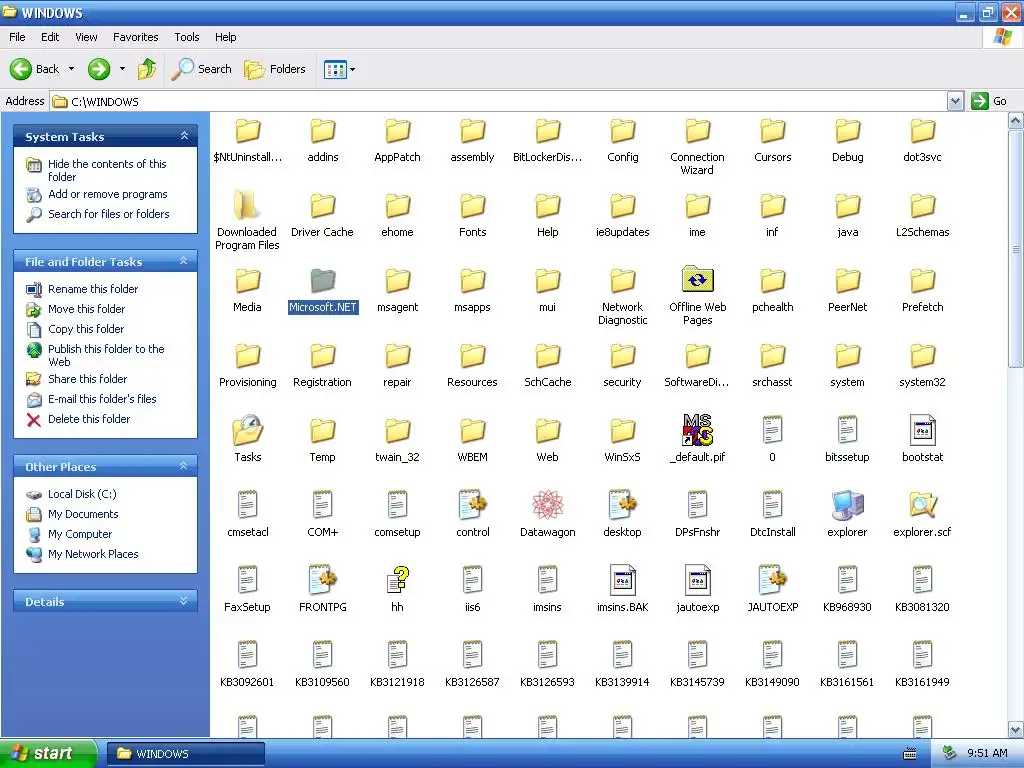Click the Fonts folder icon

click(472, 205)
